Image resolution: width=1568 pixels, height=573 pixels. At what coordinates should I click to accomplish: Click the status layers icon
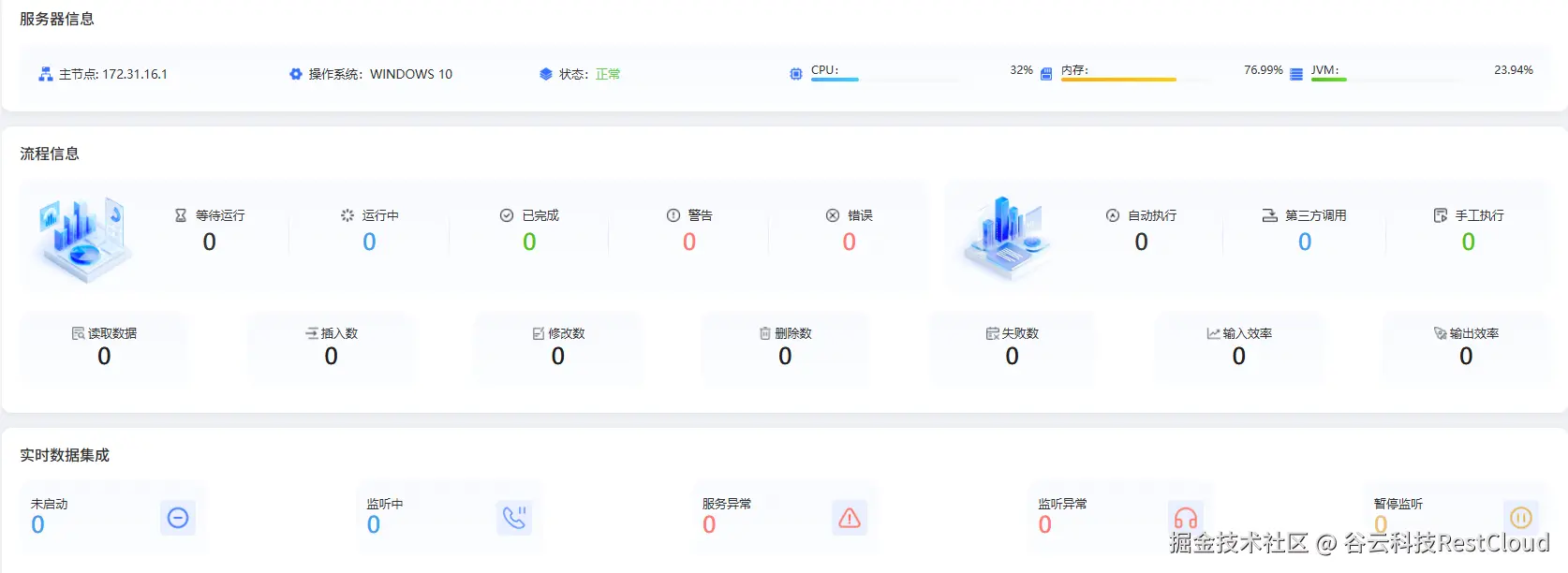(x=546, y=74)
